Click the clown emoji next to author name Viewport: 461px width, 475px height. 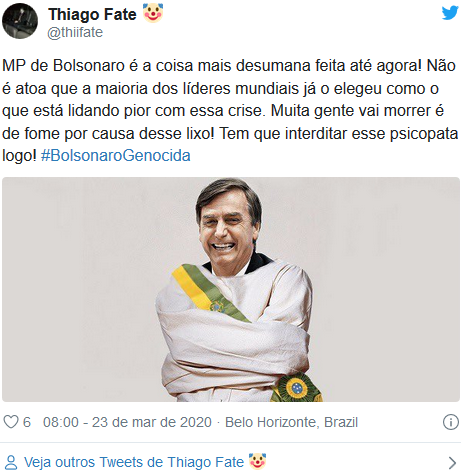[x=153, y=13]
